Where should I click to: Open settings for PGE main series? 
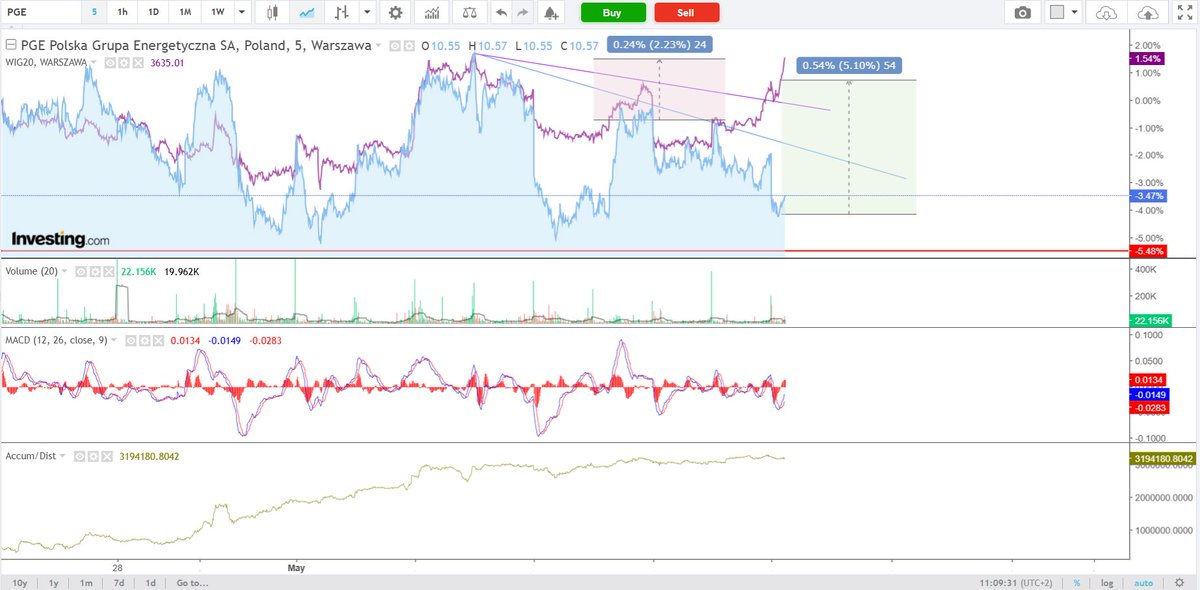(x=409, y=46)
